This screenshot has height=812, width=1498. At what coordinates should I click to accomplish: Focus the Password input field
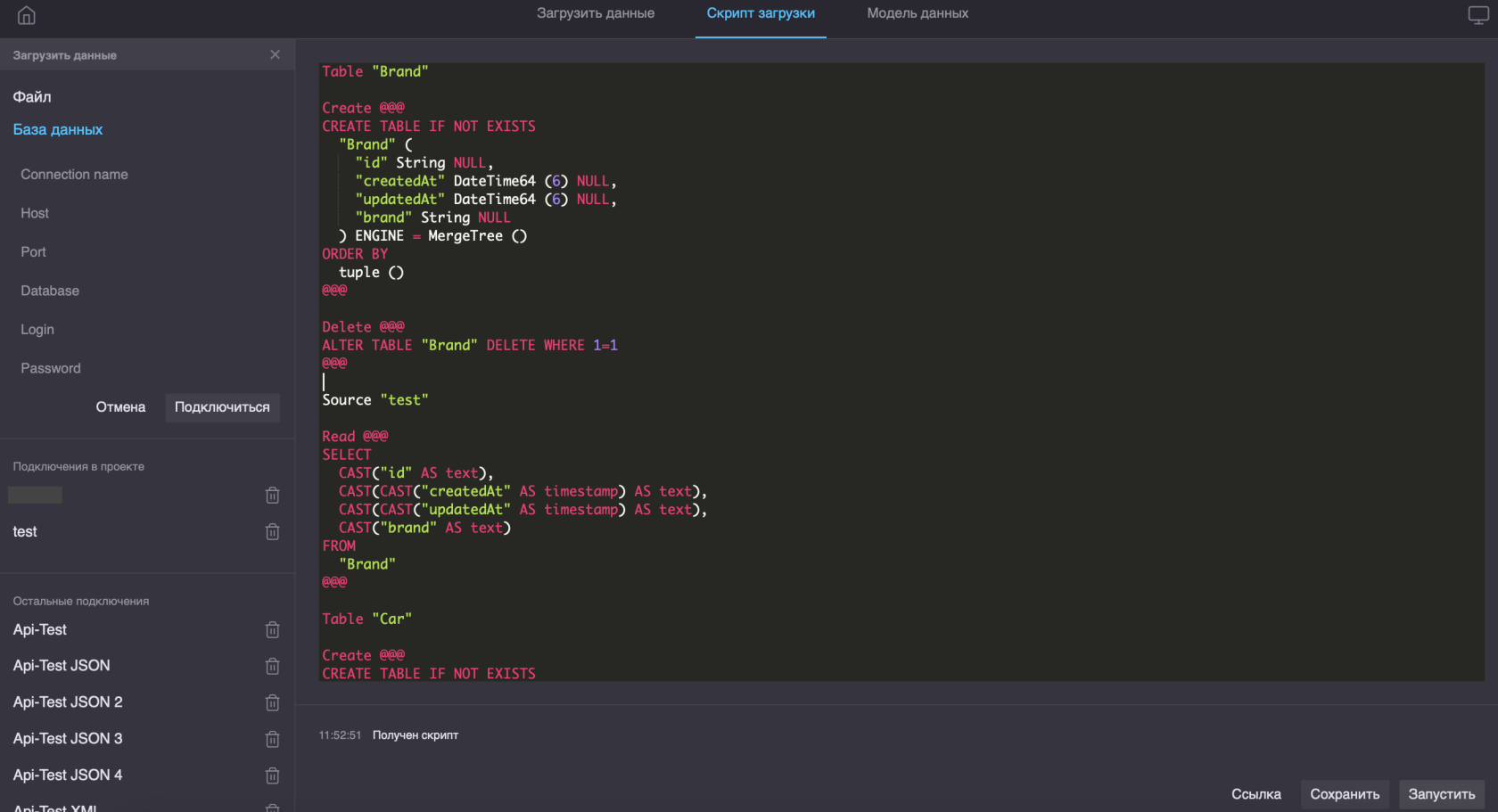pyautogui.click(x=147, y=368)
